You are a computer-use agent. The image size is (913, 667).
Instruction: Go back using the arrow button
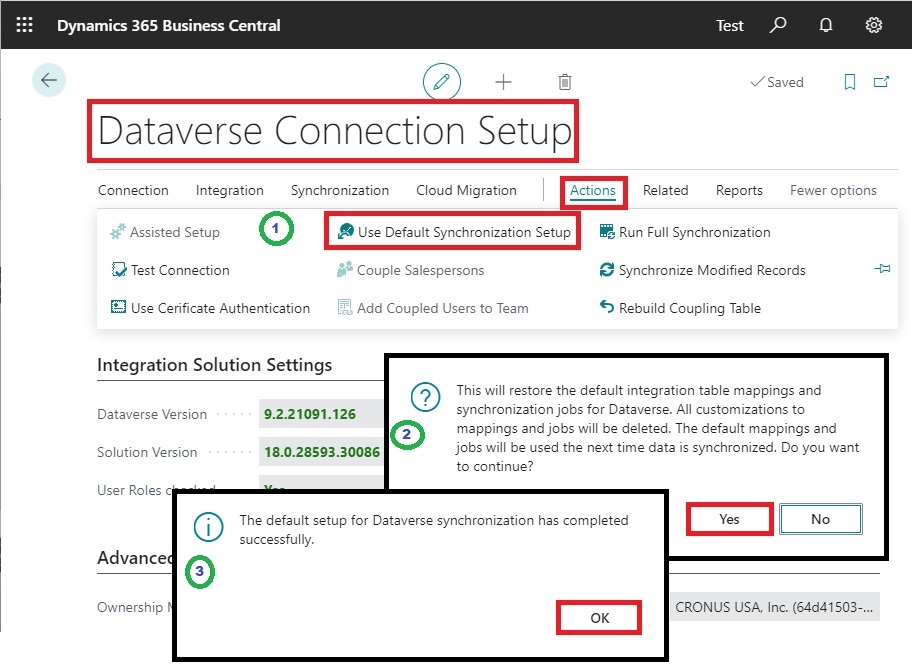click(x=49, y=81)
